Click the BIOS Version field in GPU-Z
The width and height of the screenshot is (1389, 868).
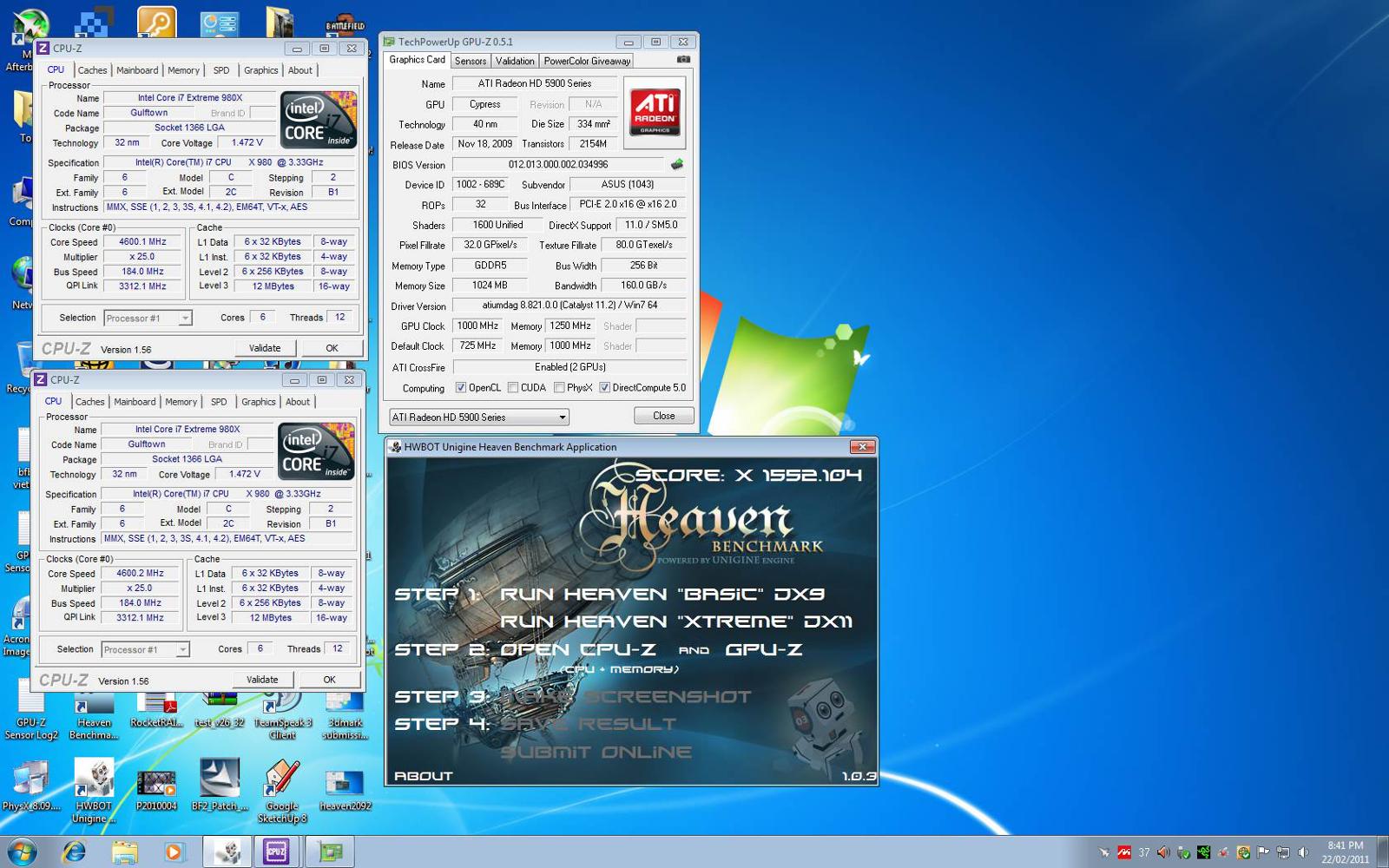click(558, 165)
